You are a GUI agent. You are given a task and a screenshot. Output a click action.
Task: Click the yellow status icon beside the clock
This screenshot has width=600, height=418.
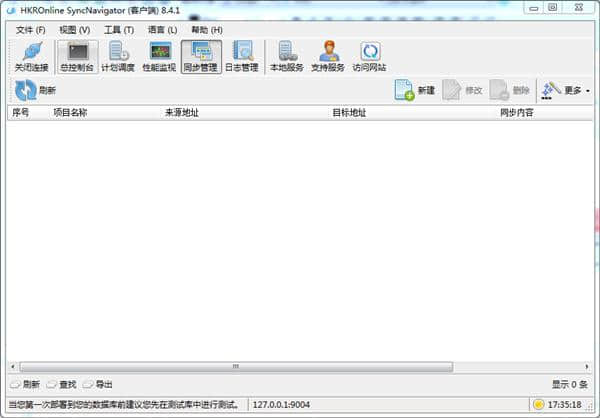(x=538, y=404)
